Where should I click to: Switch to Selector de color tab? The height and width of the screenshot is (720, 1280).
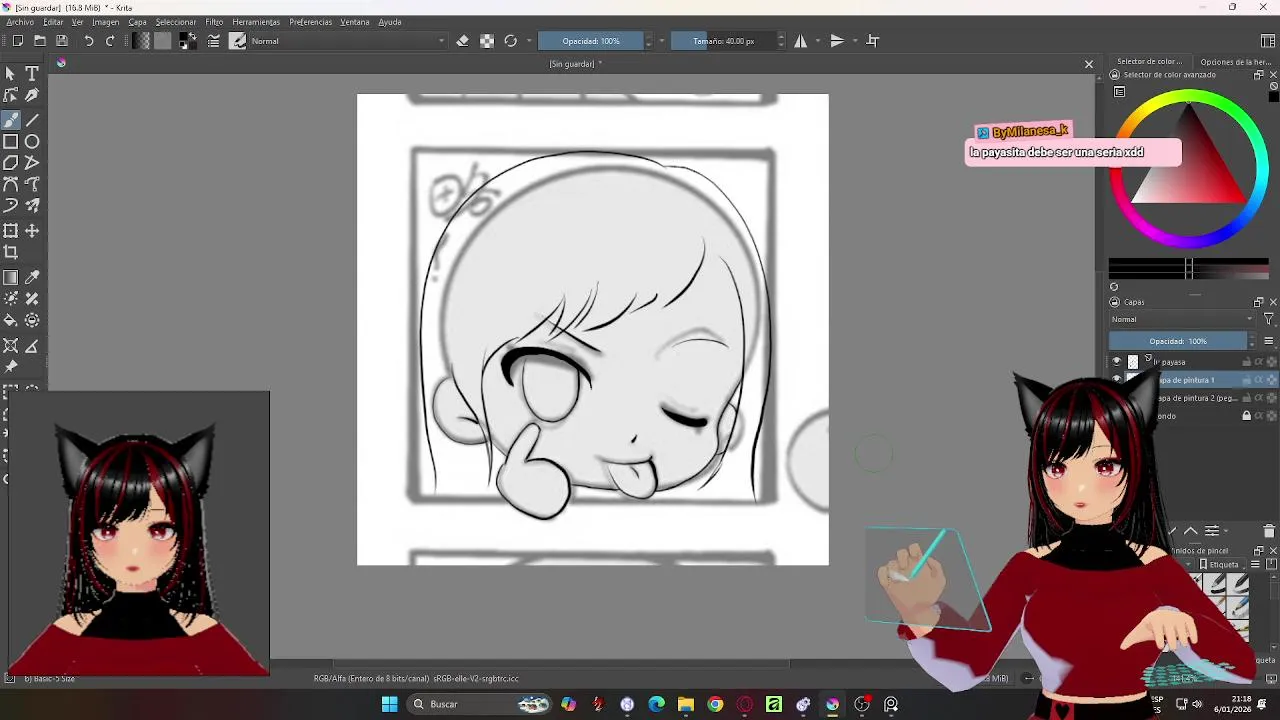click(x=1149, y=62)
